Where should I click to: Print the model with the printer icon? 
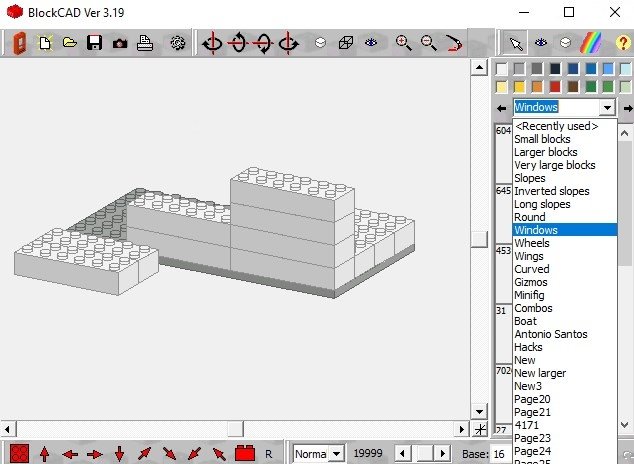tap(145, 43)
